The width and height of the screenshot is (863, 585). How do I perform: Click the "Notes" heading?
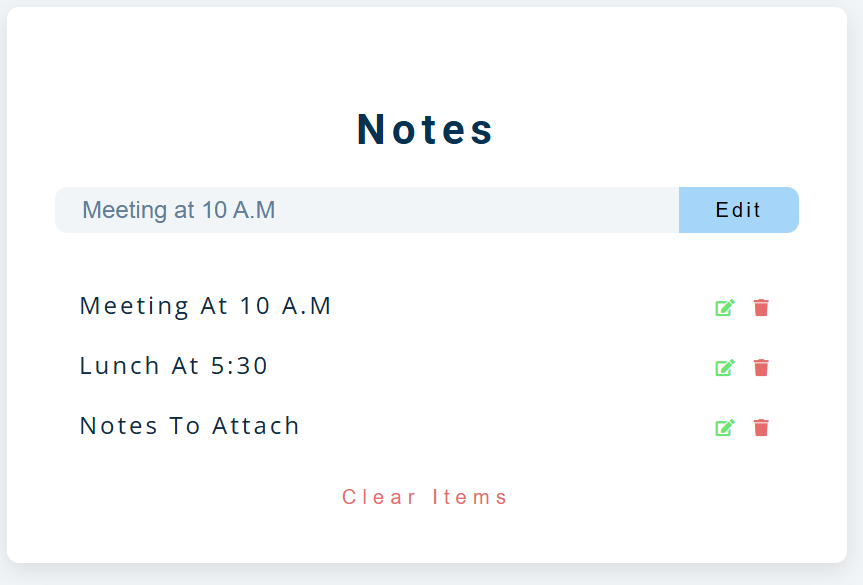coord(426,129)
